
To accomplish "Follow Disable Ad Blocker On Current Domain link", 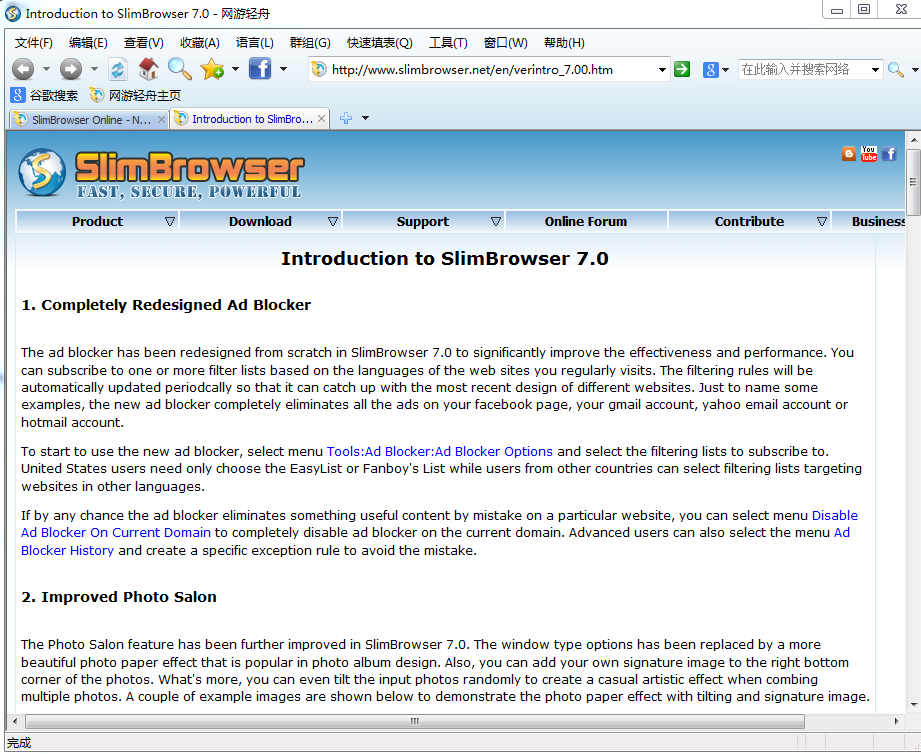I will [116, 533].
